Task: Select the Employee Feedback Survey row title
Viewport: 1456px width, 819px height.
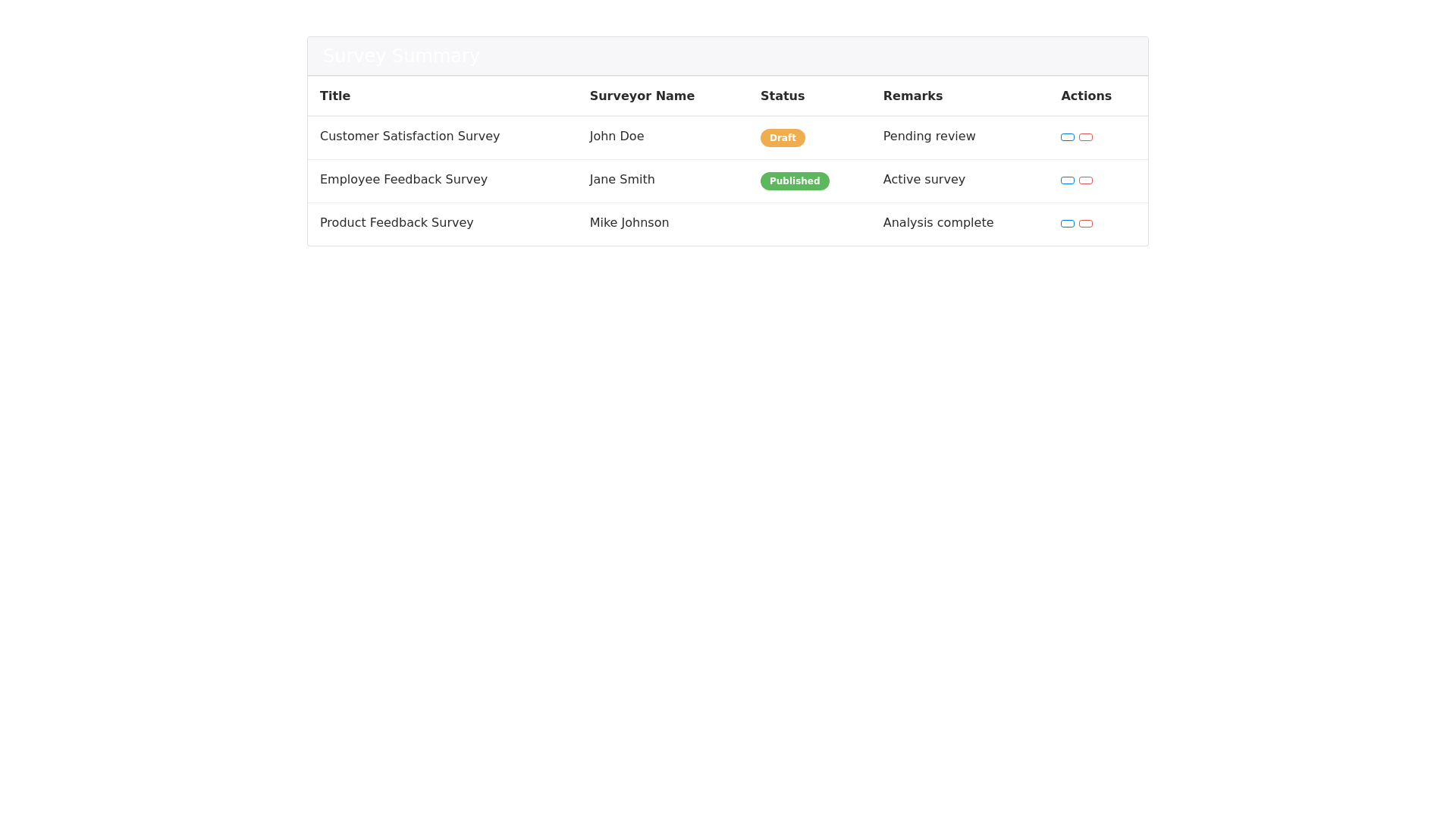Action: point(403,180)
